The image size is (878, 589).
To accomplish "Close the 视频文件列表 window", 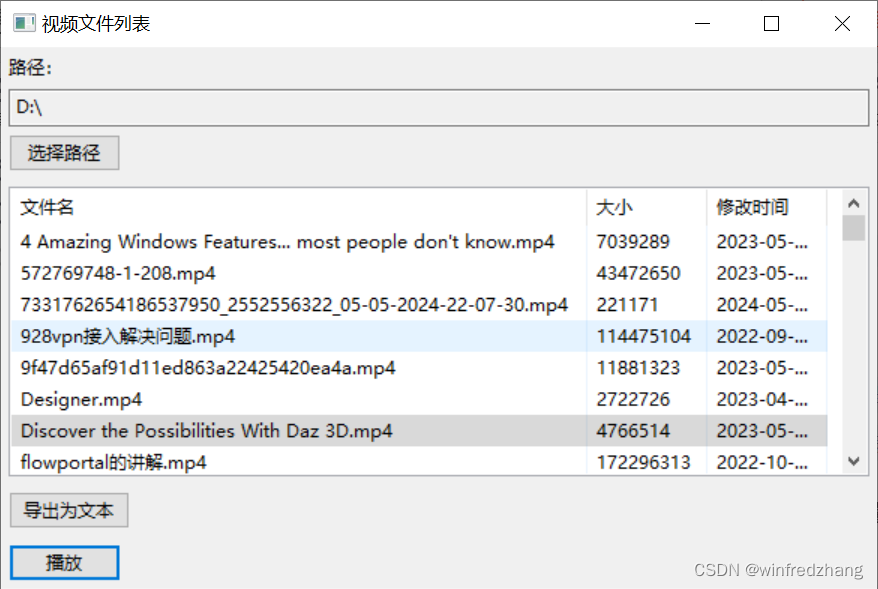I will [x=842, y=24].
